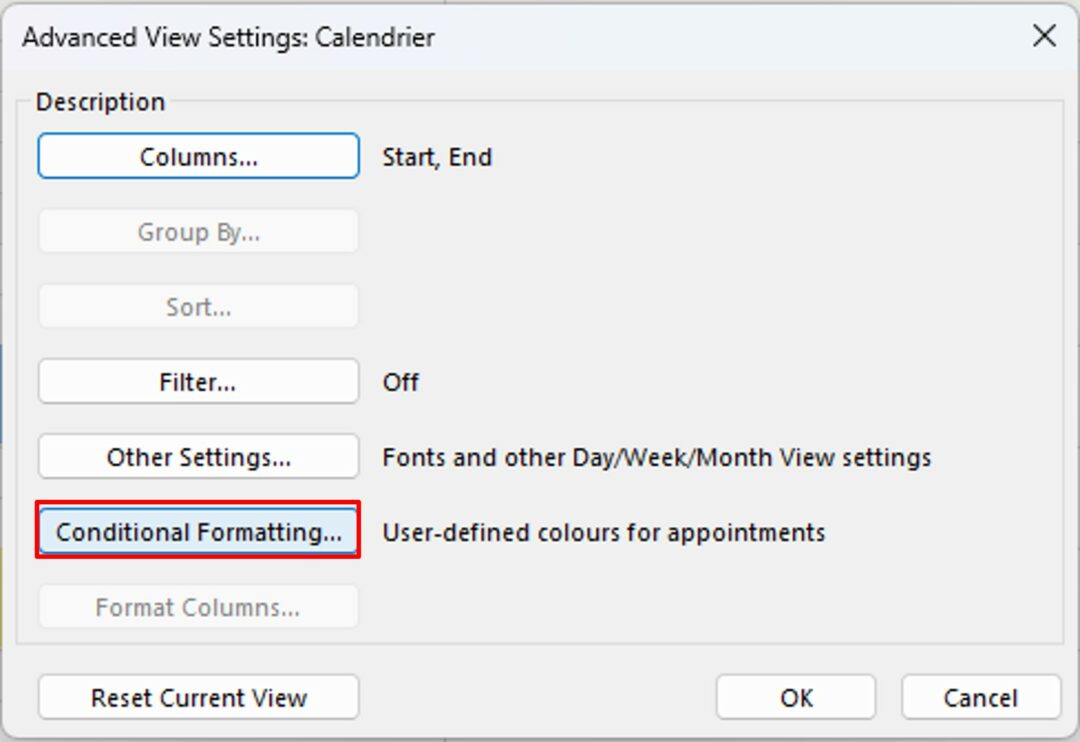Click the disabled Format Columns button
Viewport: 1080px width, 742px height.
(x=197, y=606)
